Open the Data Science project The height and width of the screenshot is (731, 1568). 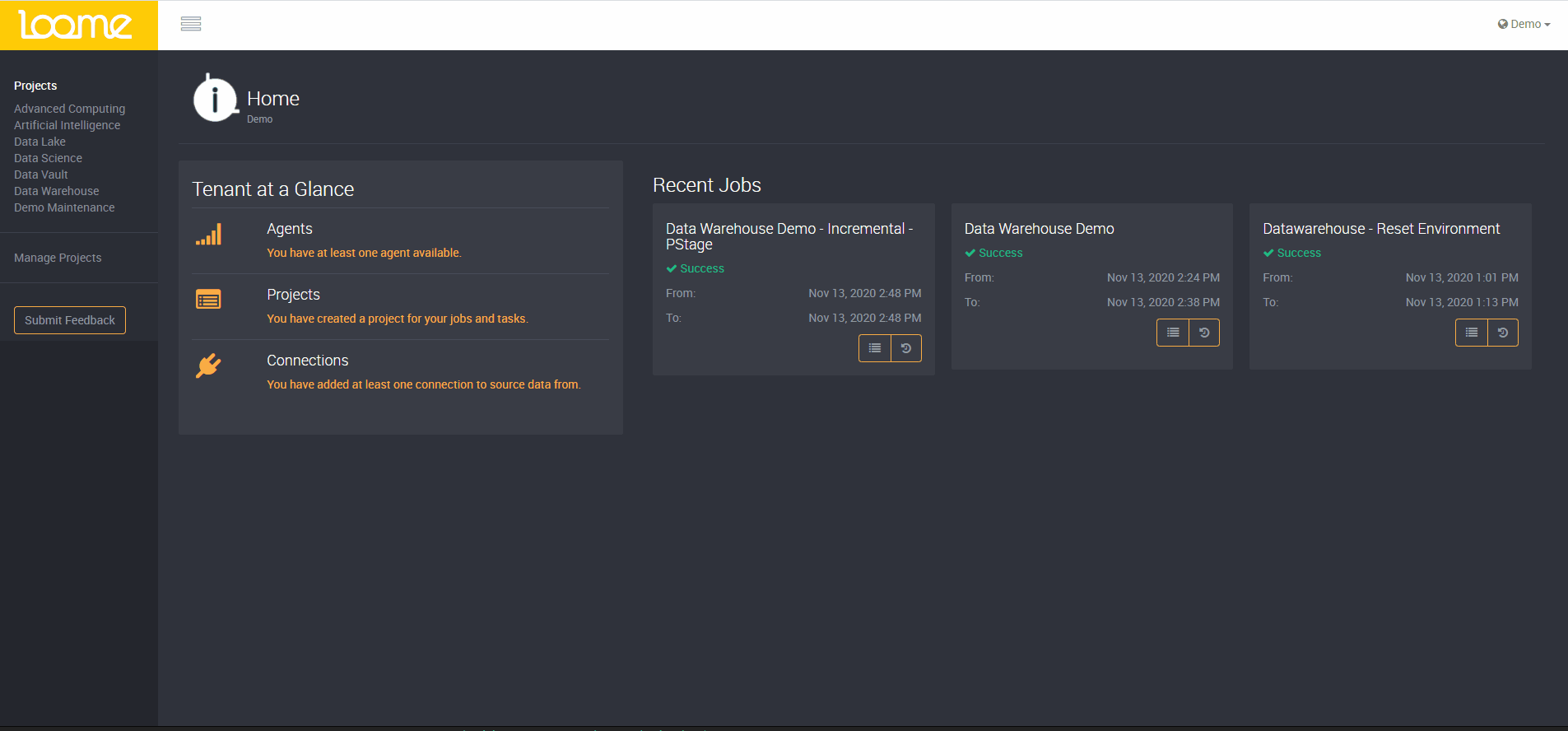click(x=48, y=158)
